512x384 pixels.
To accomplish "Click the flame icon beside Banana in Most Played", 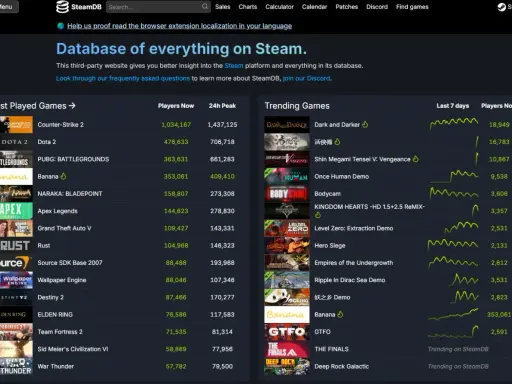I will coord(63,176).
